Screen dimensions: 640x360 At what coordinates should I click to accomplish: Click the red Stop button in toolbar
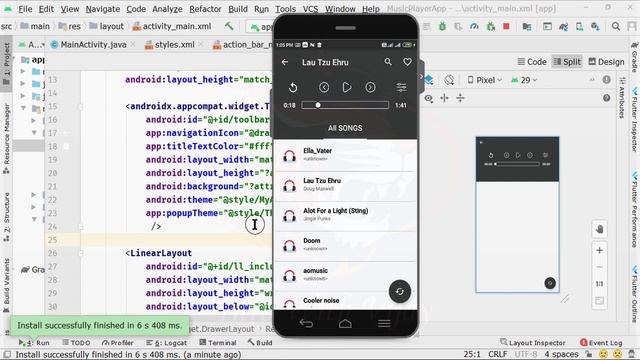(x=506, y=27)
